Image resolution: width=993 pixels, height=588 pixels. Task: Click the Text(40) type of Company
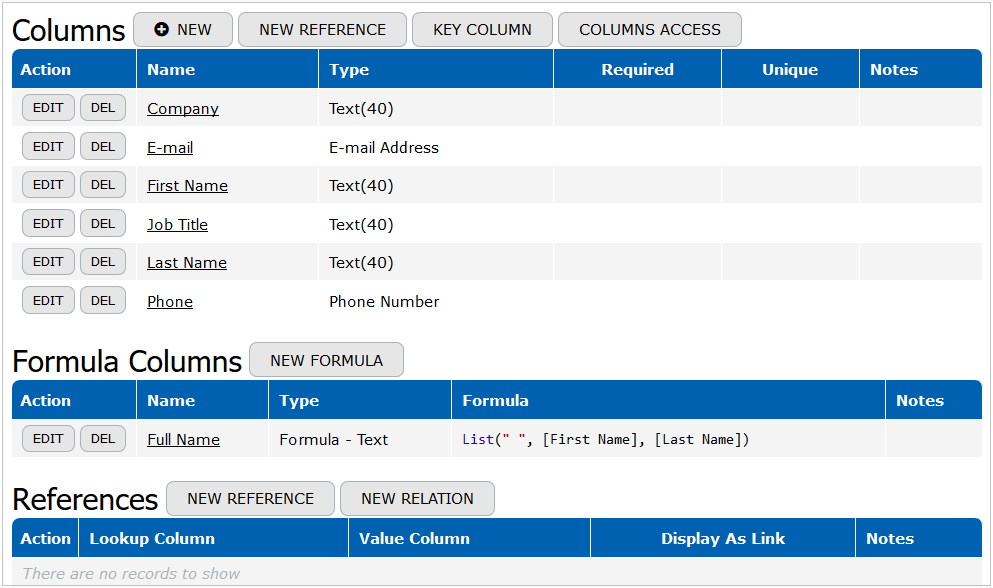pyautogui.click(x=361, y=109)
